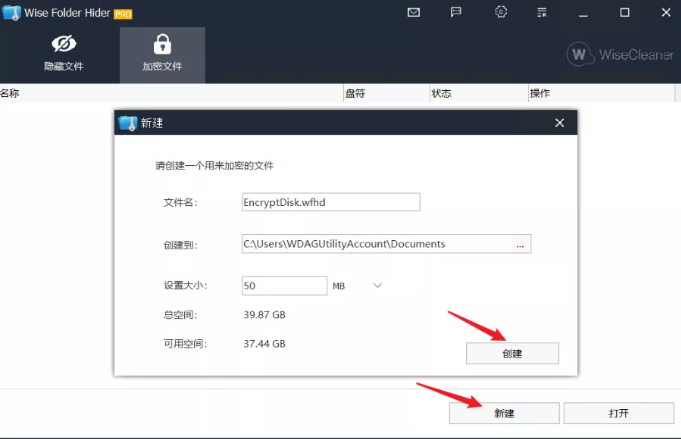Click the mail envelope icon in title bar
Screen dimensions: 681x439
(414, 12)
